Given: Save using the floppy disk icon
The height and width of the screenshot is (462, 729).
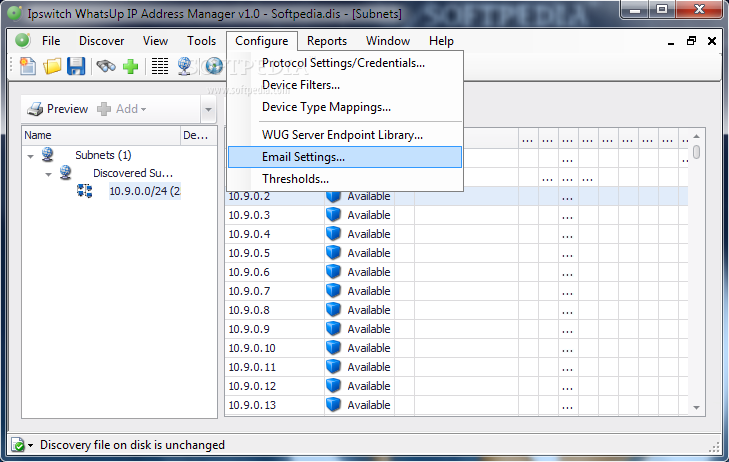Looking at the screenshot, I should pyautogui.click(x=76, y=66).
